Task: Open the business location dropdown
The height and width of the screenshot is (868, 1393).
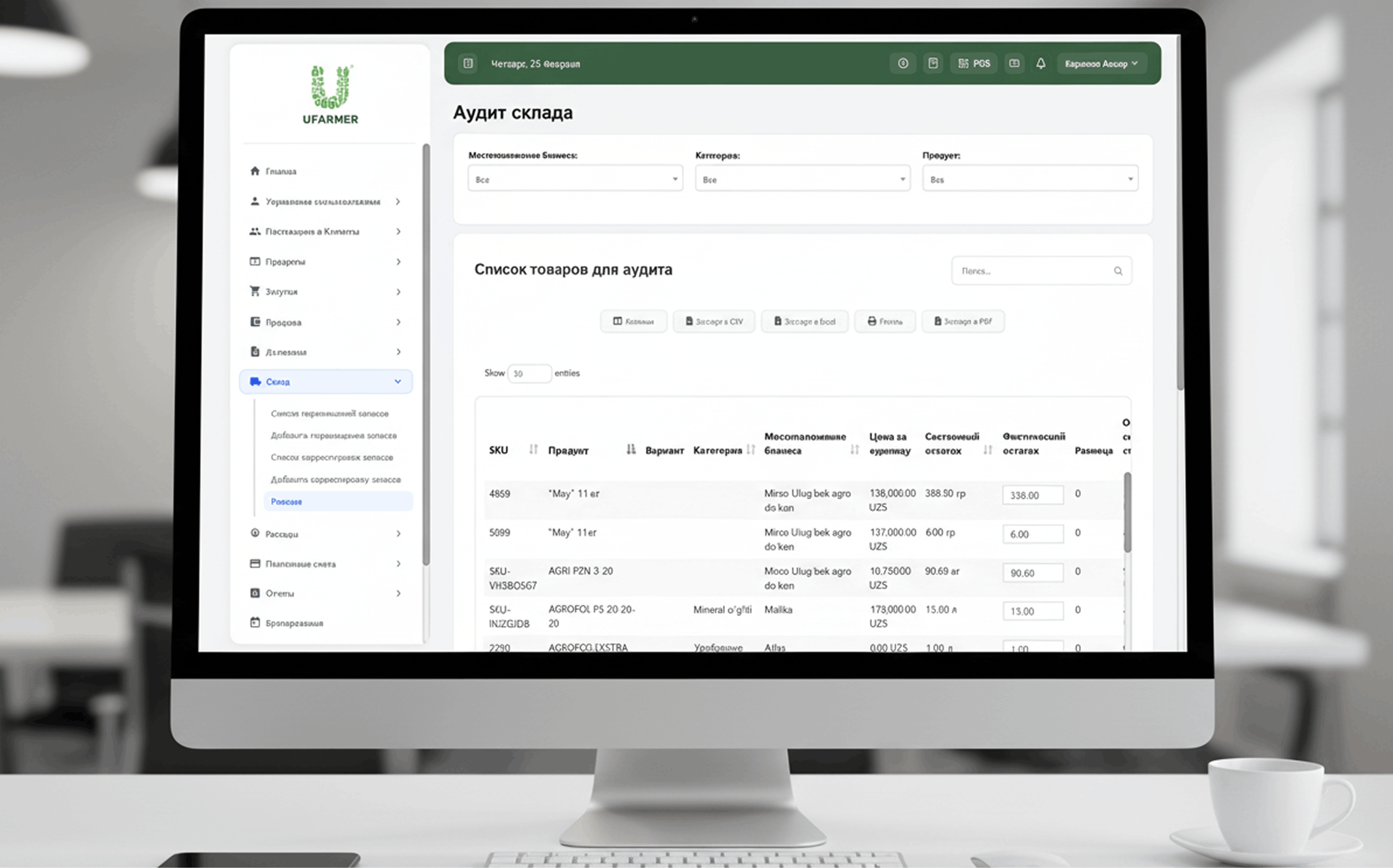Action: tap(575, 179)
